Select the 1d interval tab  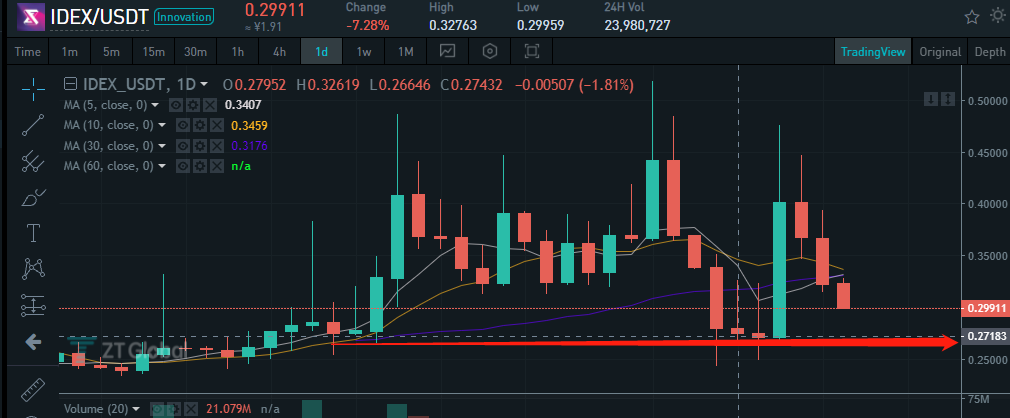[x=321, y=52]
